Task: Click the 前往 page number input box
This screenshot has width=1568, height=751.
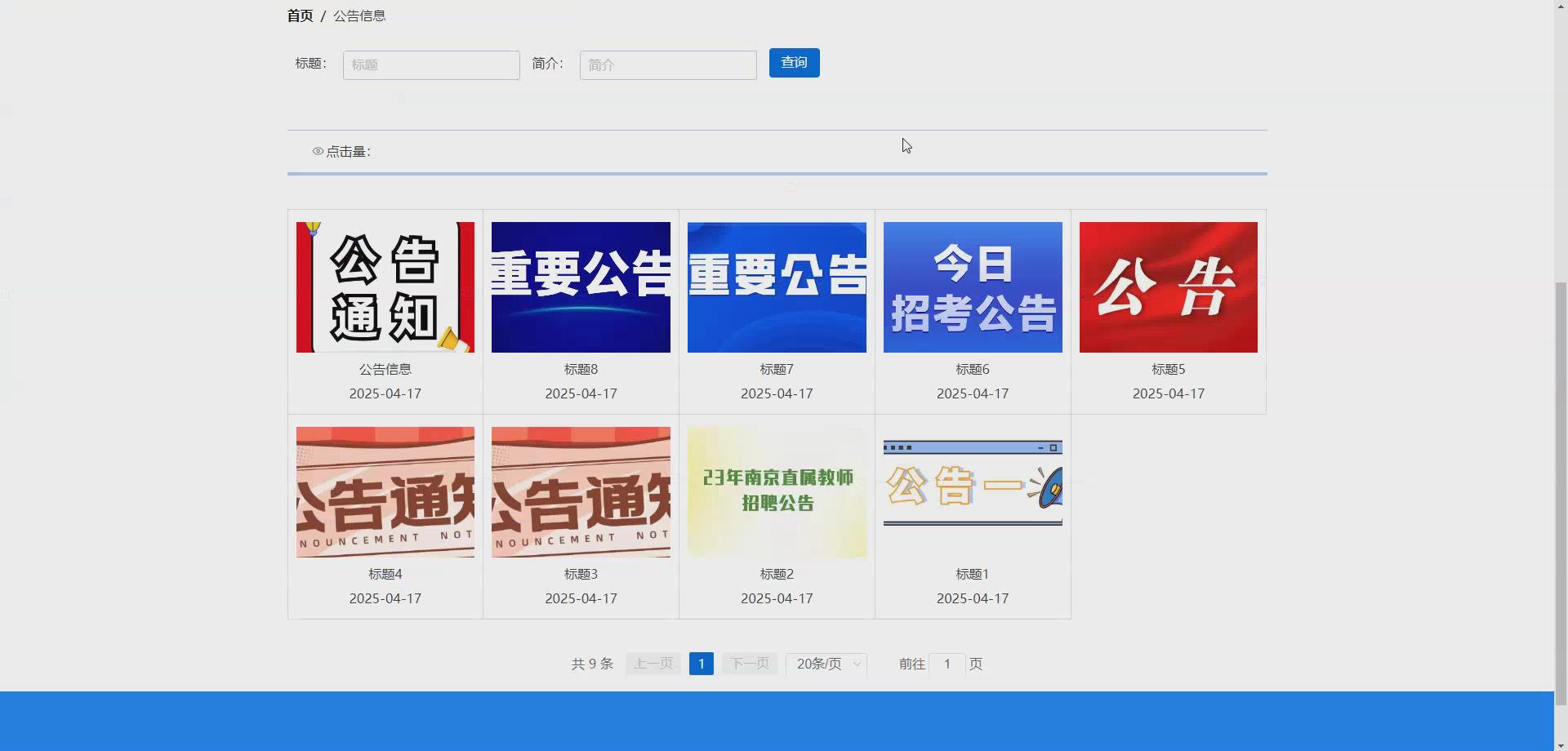Action: click(x=947, y=664)
